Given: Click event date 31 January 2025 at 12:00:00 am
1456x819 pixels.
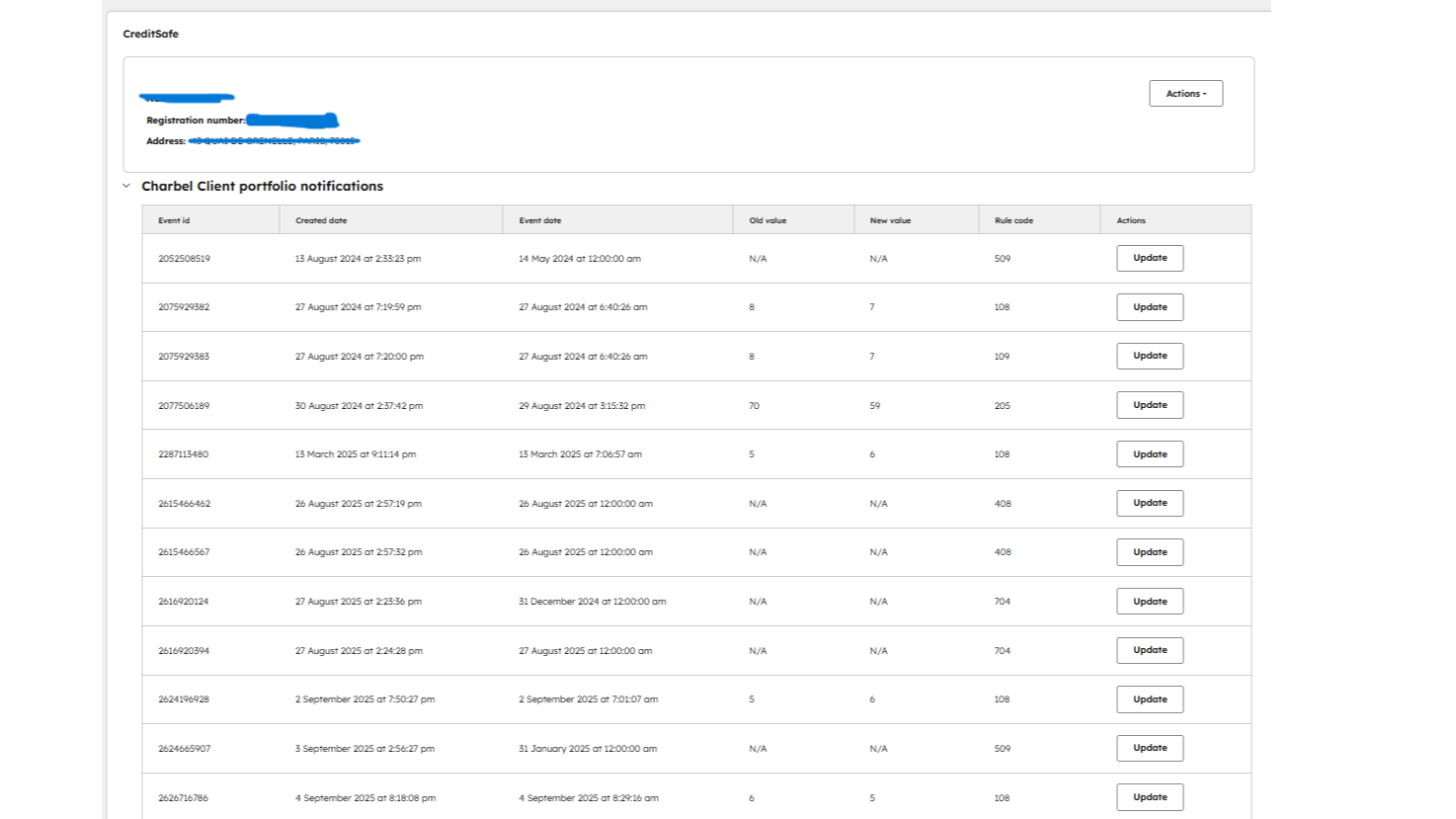Looking at the screenshot, I should [x=588, y=749].
